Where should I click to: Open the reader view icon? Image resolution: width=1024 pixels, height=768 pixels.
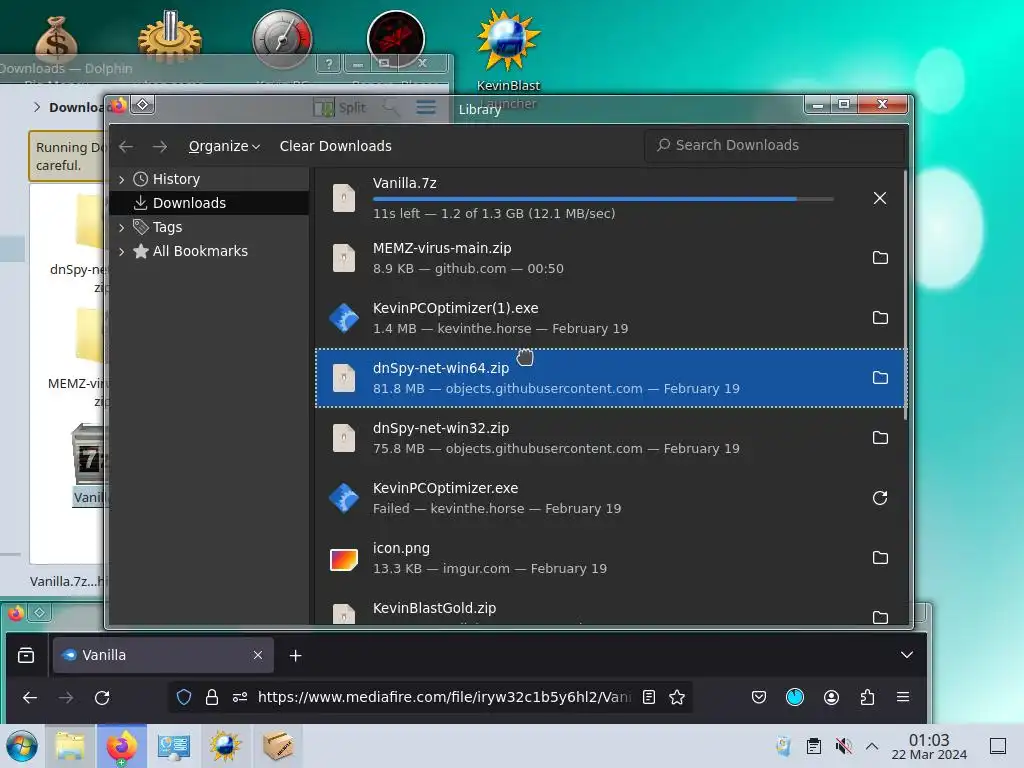(x=648, y=697)
